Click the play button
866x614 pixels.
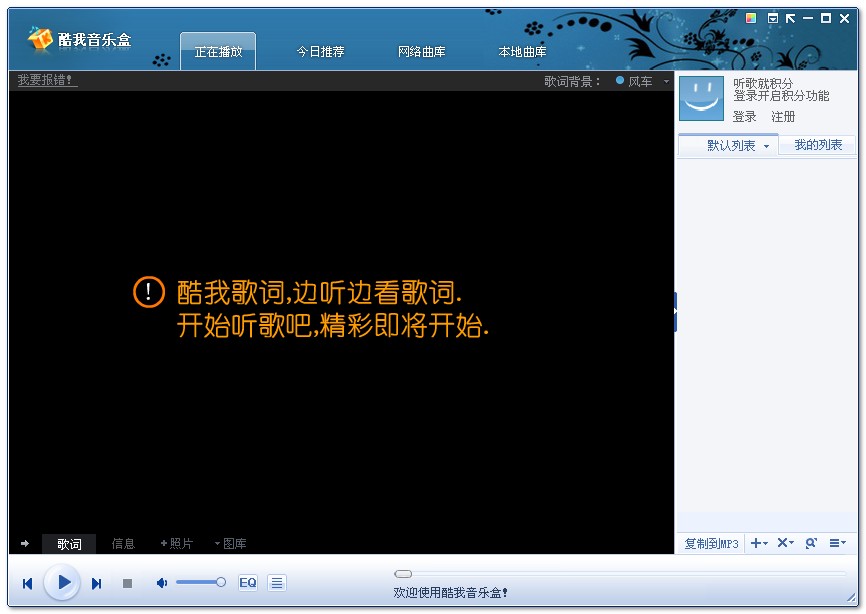click(63, 582)
